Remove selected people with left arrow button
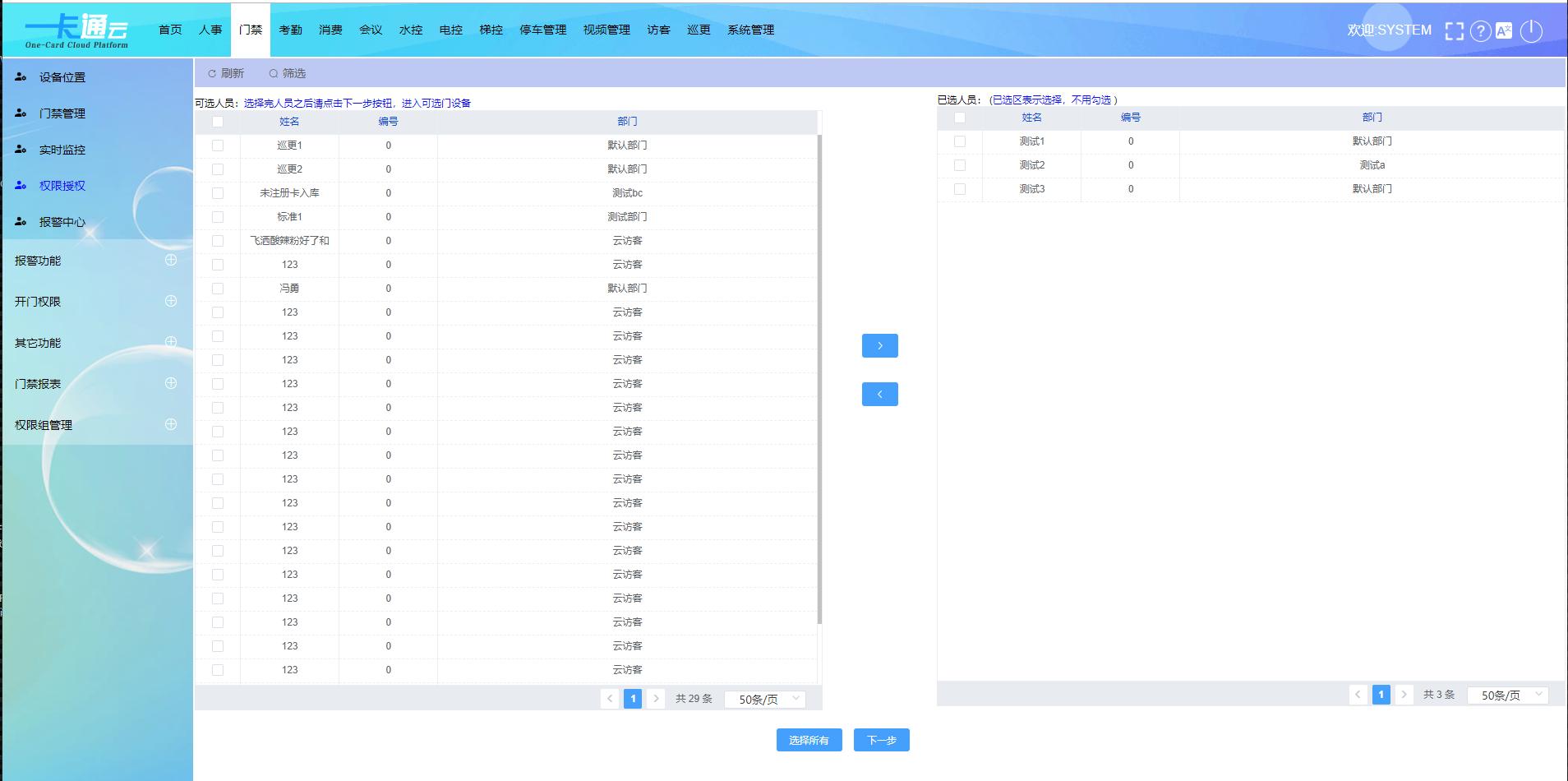 [879, 395]
